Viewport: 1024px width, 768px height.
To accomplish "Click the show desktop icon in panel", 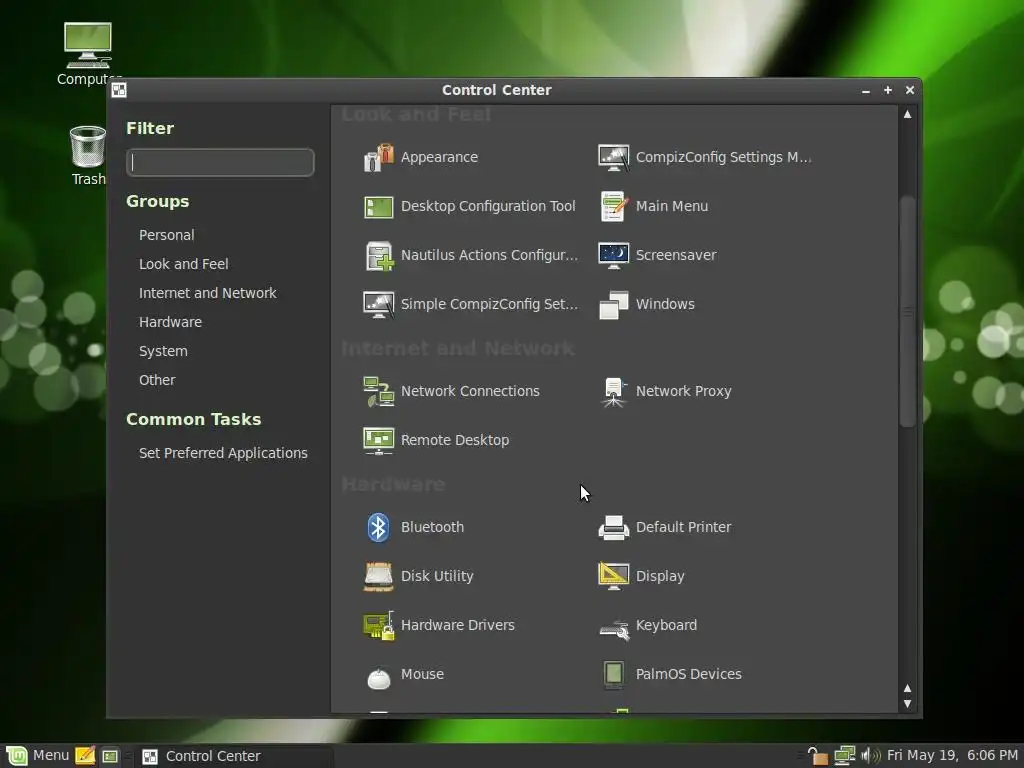I will coord(110,756).
